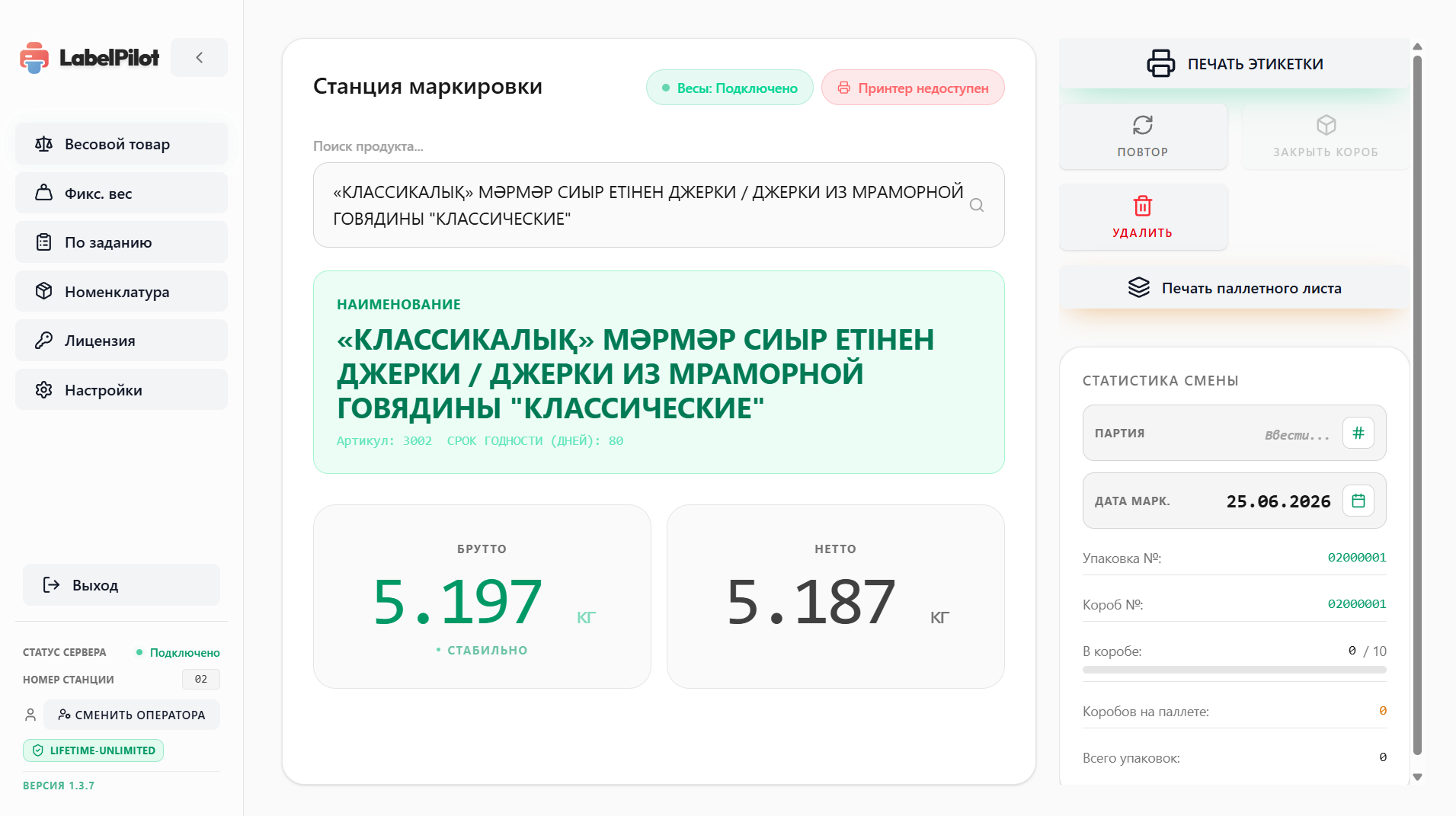This screenshot has height=816, width=1456.
Task: Open the По заданию section
Action: 121,242
